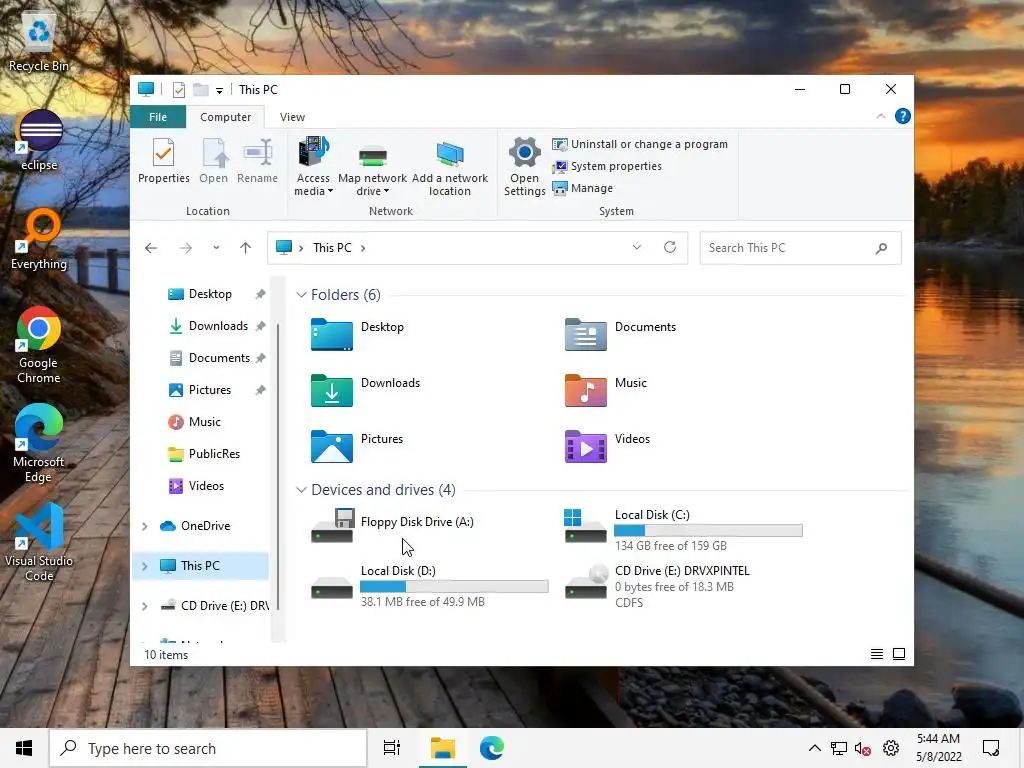Click Local Disk (D:) usage bar
1024x768 pixels.
point(455,587)
